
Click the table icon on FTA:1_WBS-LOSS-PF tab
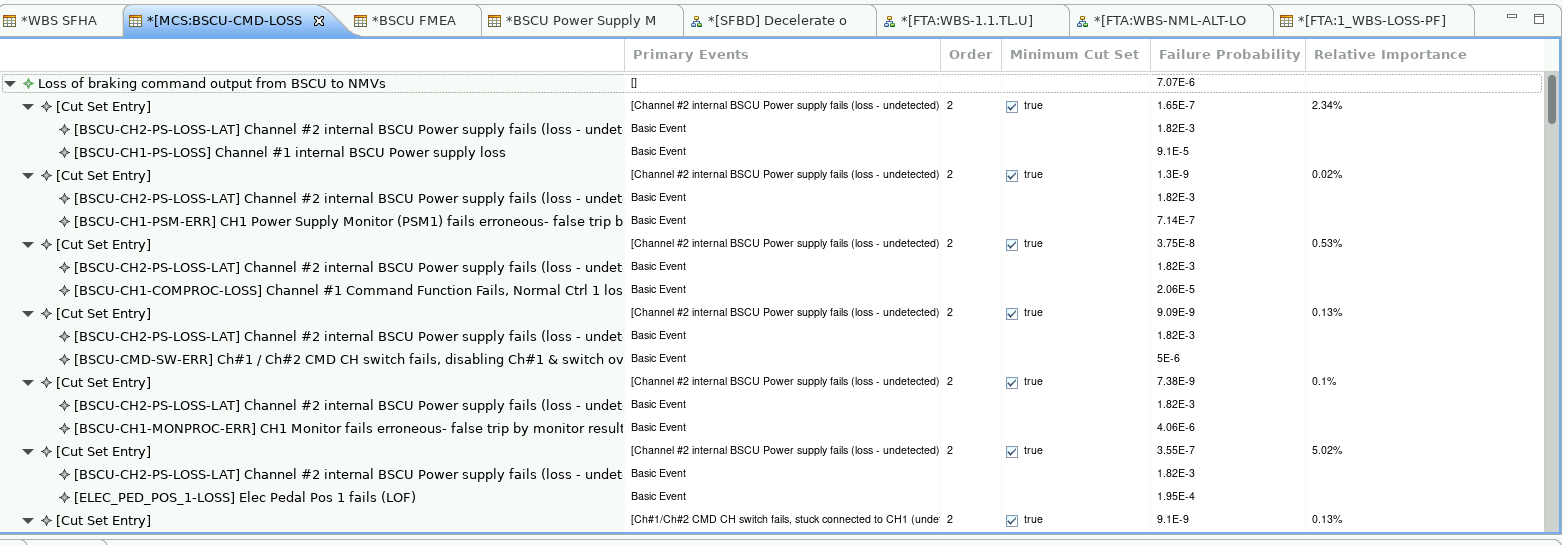click(x=1287, y=21)
